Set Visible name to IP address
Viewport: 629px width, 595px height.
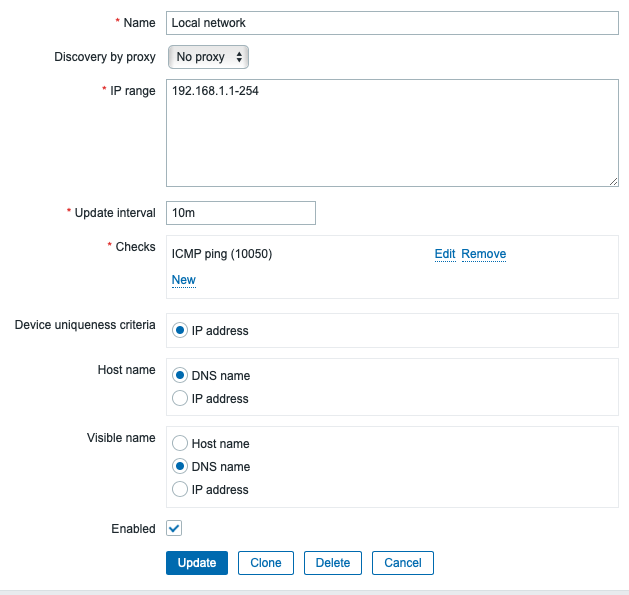pyautogui.click(x=180, y=490)
